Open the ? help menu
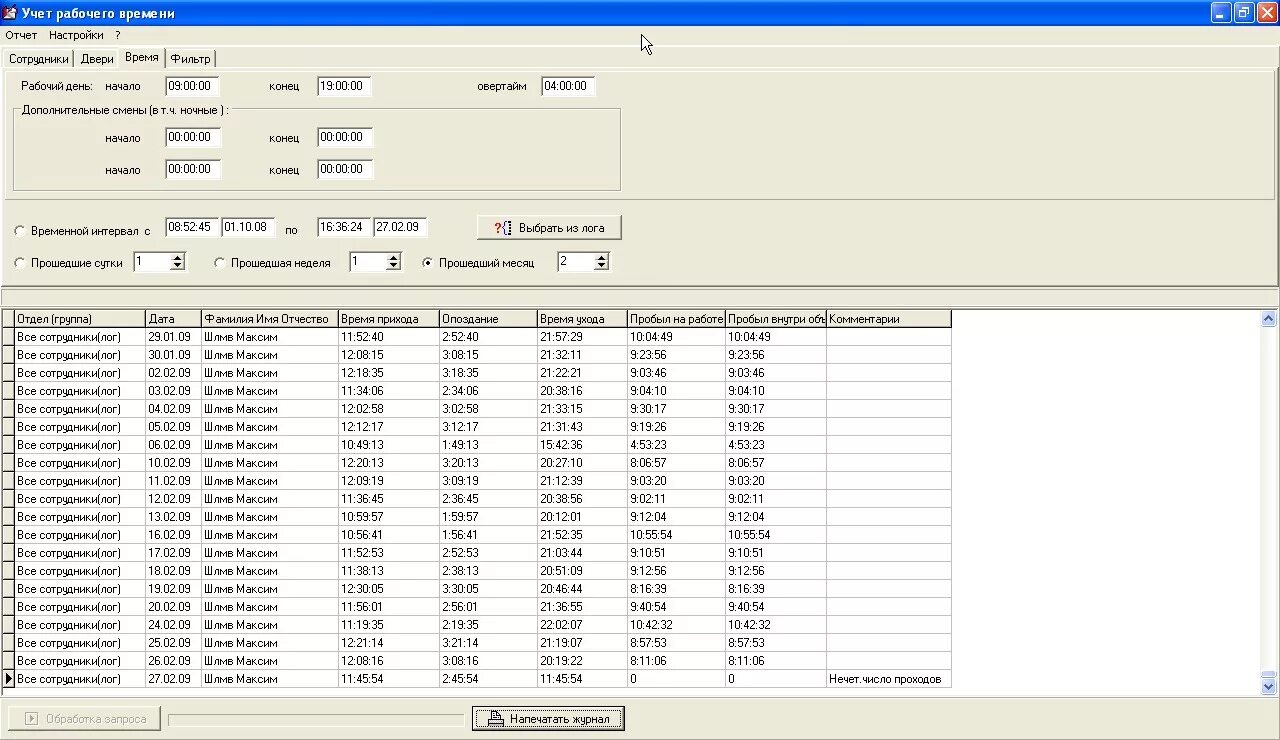The width and height of the screenshot is (1280, 740). tap(117, 35)
